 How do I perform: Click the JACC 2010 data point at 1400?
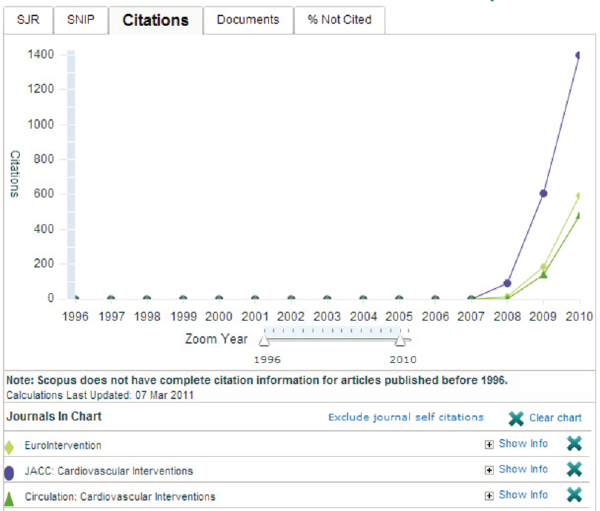tap(579, 55)
